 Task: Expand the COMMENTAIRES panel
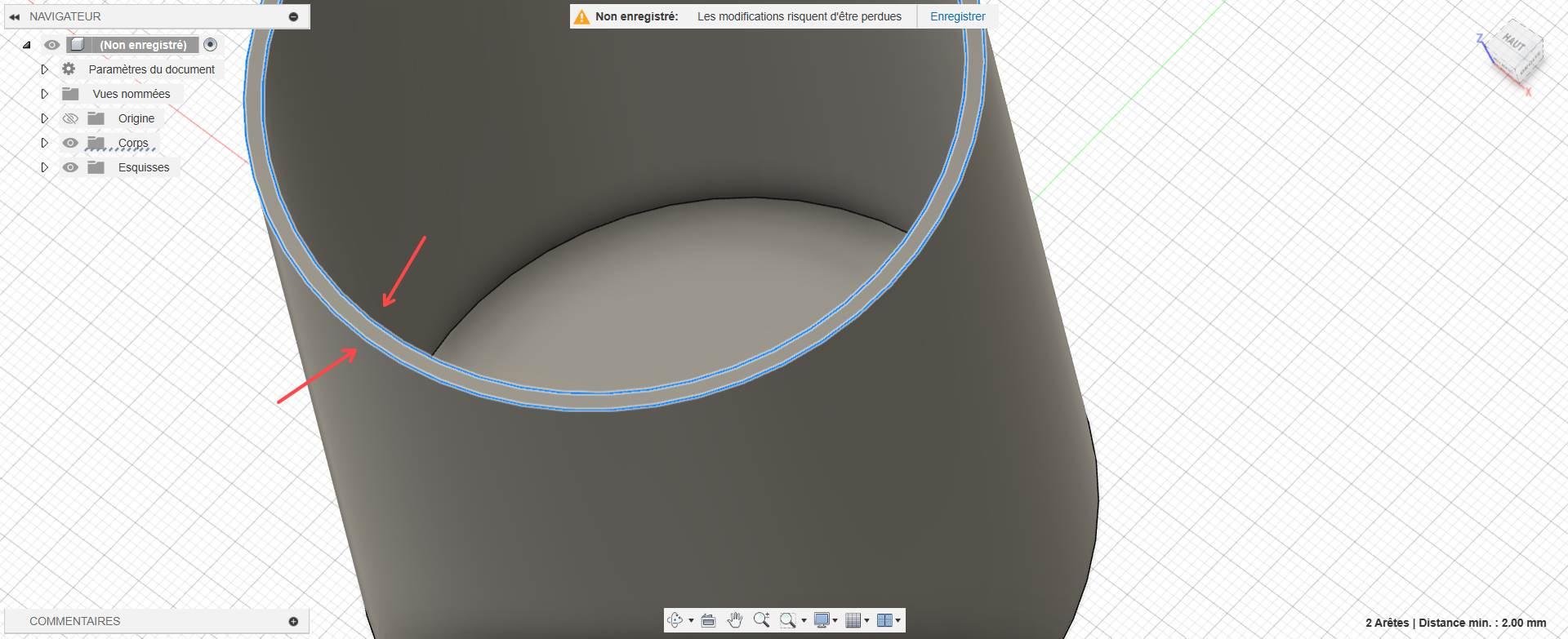click(293, 621)
